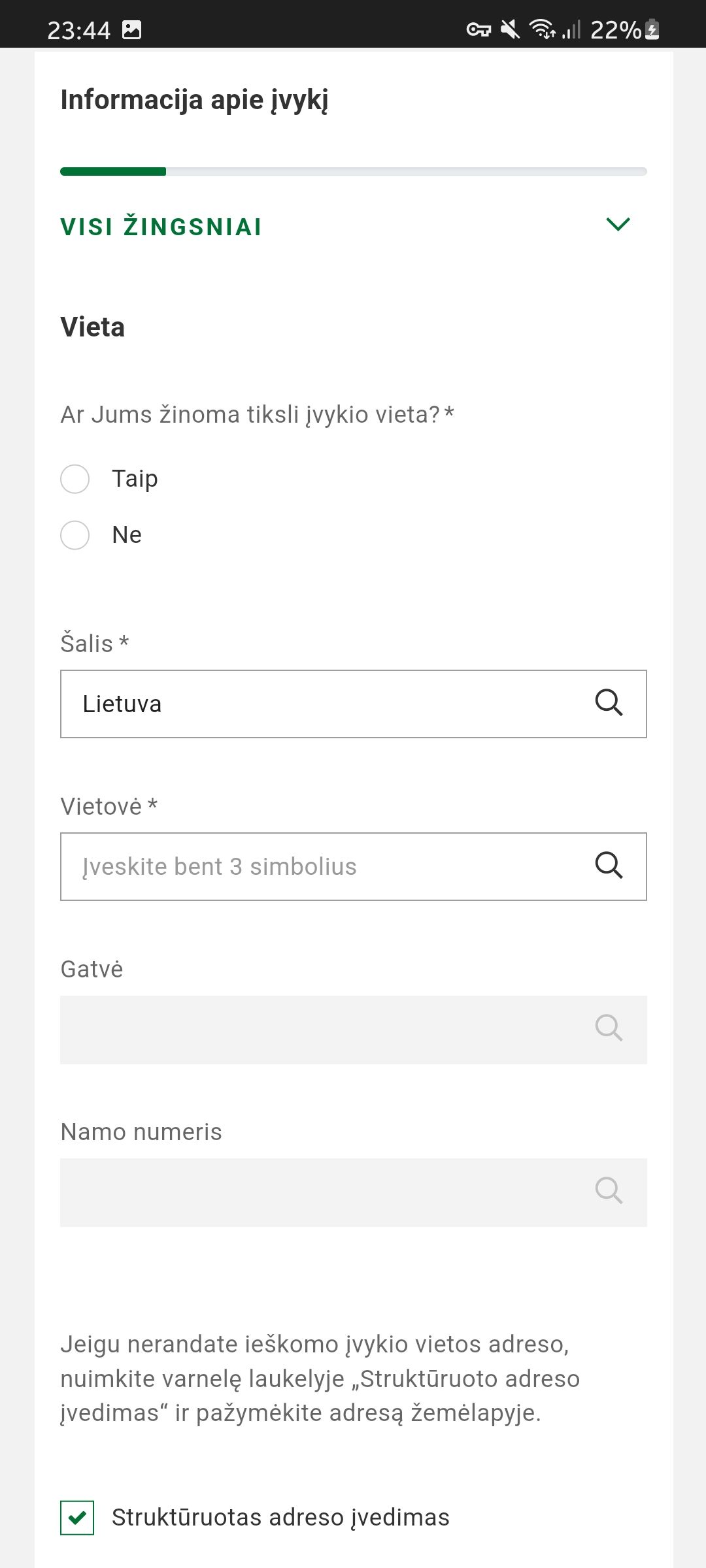The width and height of the screenshot is (706, 1568).
Task: Open the Vietovė search combo box
Action: (327, 866)
